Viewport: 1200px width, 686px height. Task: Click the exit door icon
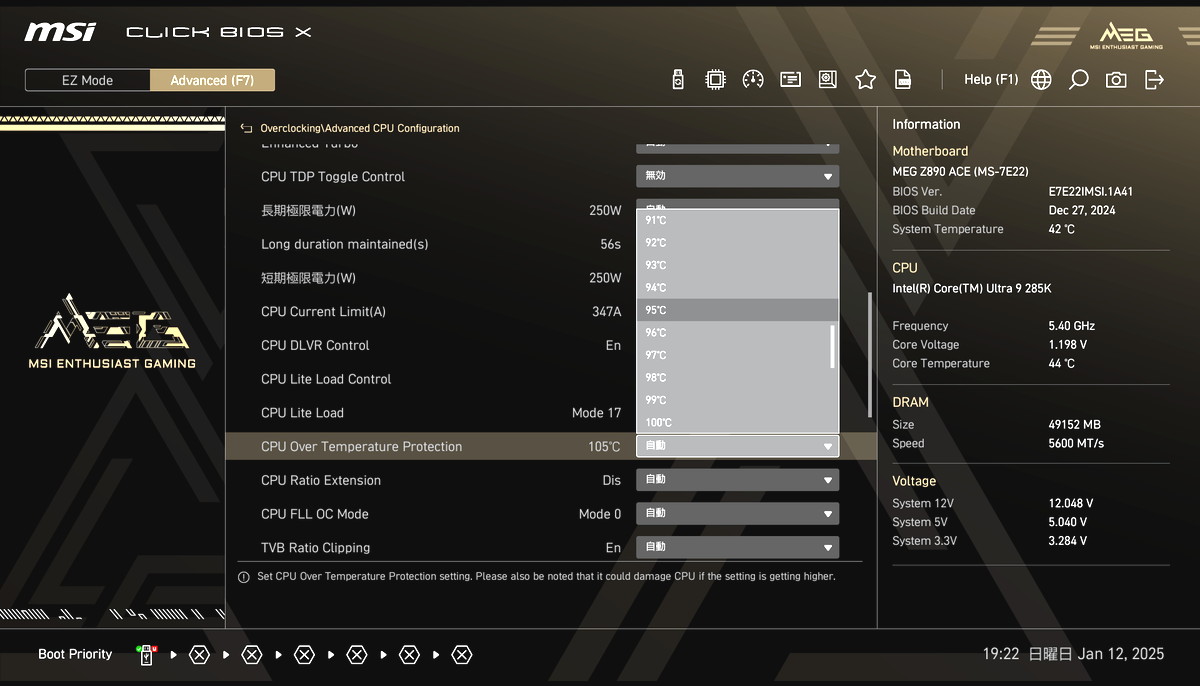(1154, 80)
